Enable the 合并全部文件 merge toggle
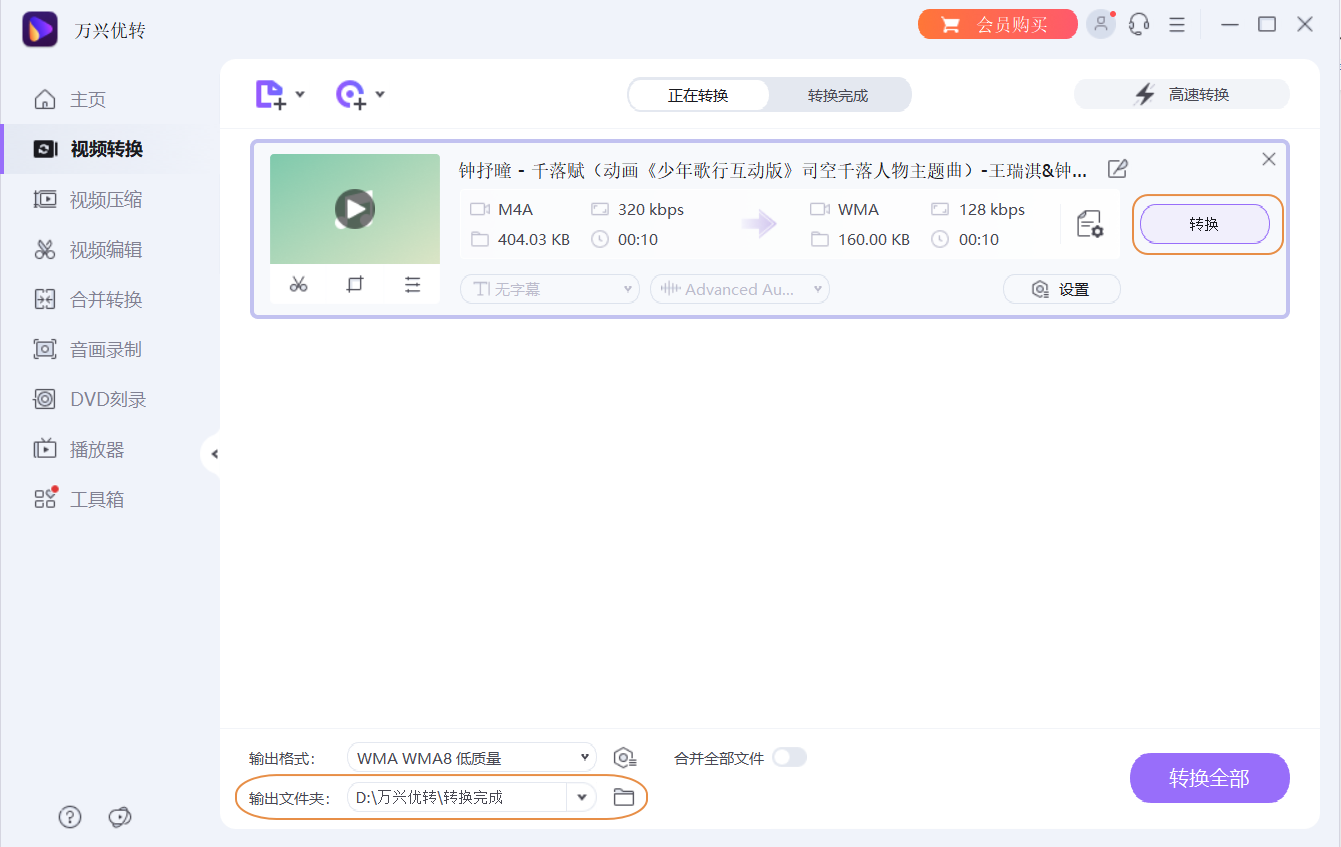The image size is (1341, 847). point(789,758)
